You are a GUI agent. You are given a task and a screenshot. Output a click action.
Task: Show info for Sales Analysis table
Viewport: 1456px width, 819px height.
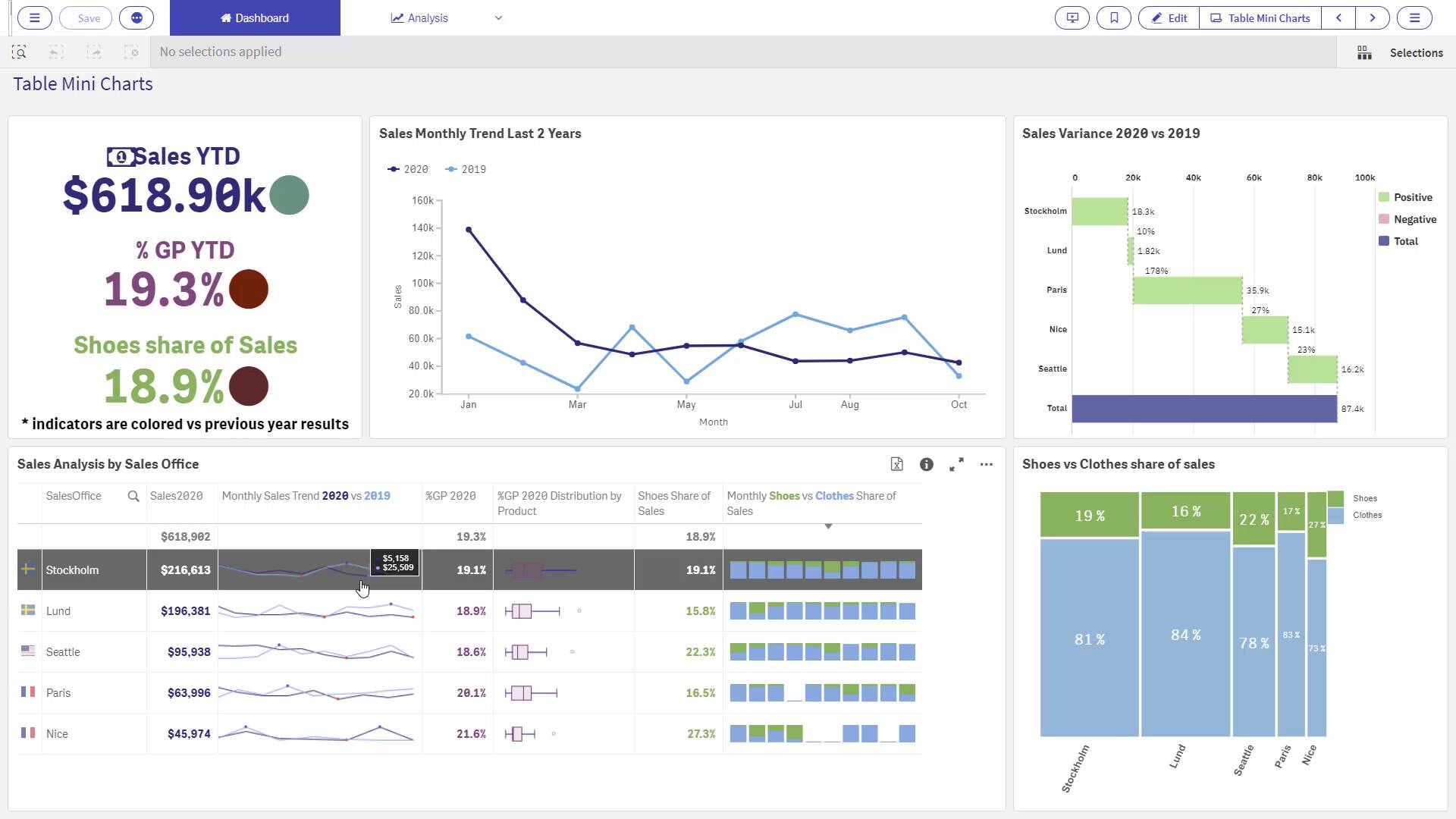click(x=926, y=464)
